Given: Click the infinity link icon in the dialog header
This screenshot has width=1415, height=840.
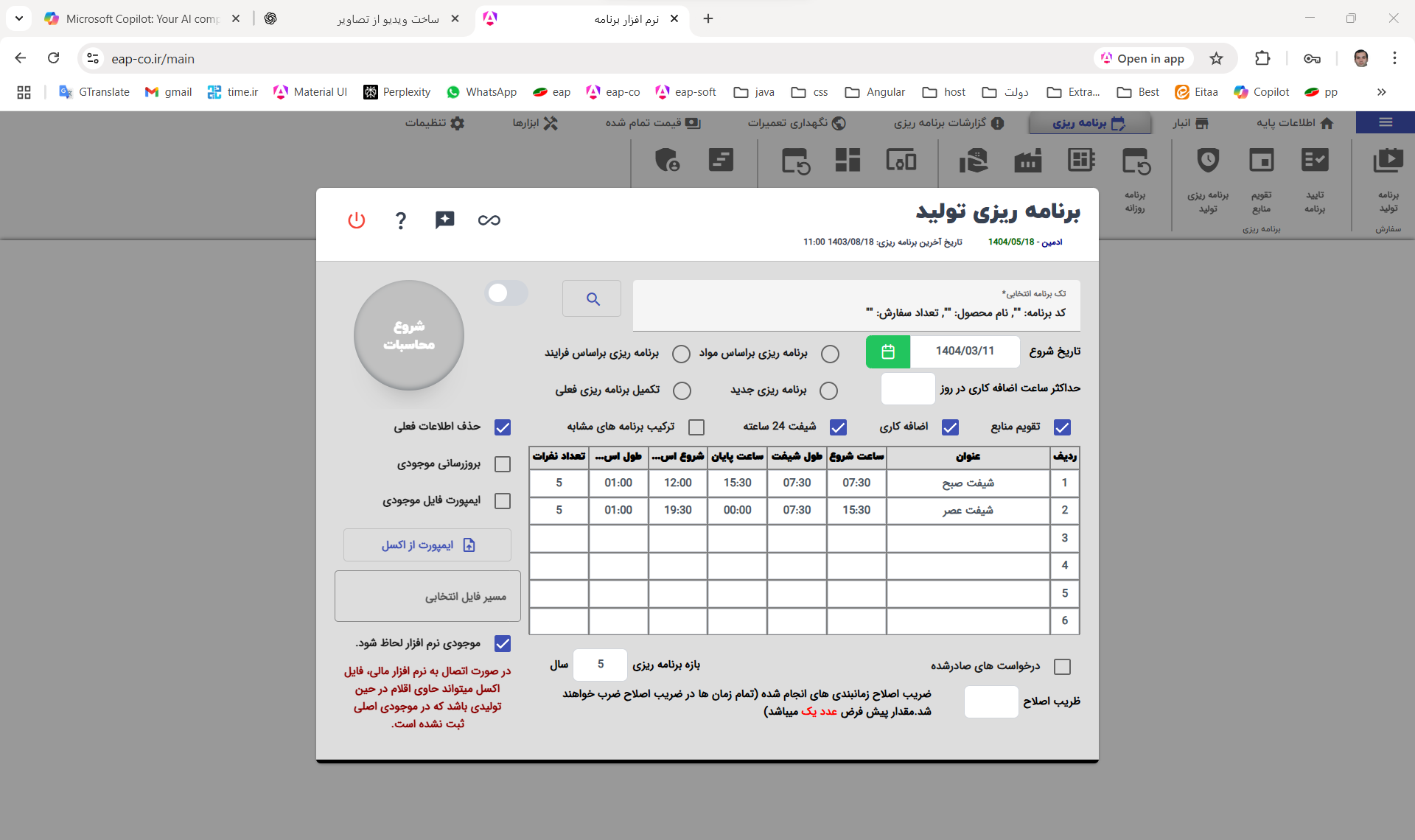Looking at the screenshot, I should pyautogui.click(x=489, y=220).
